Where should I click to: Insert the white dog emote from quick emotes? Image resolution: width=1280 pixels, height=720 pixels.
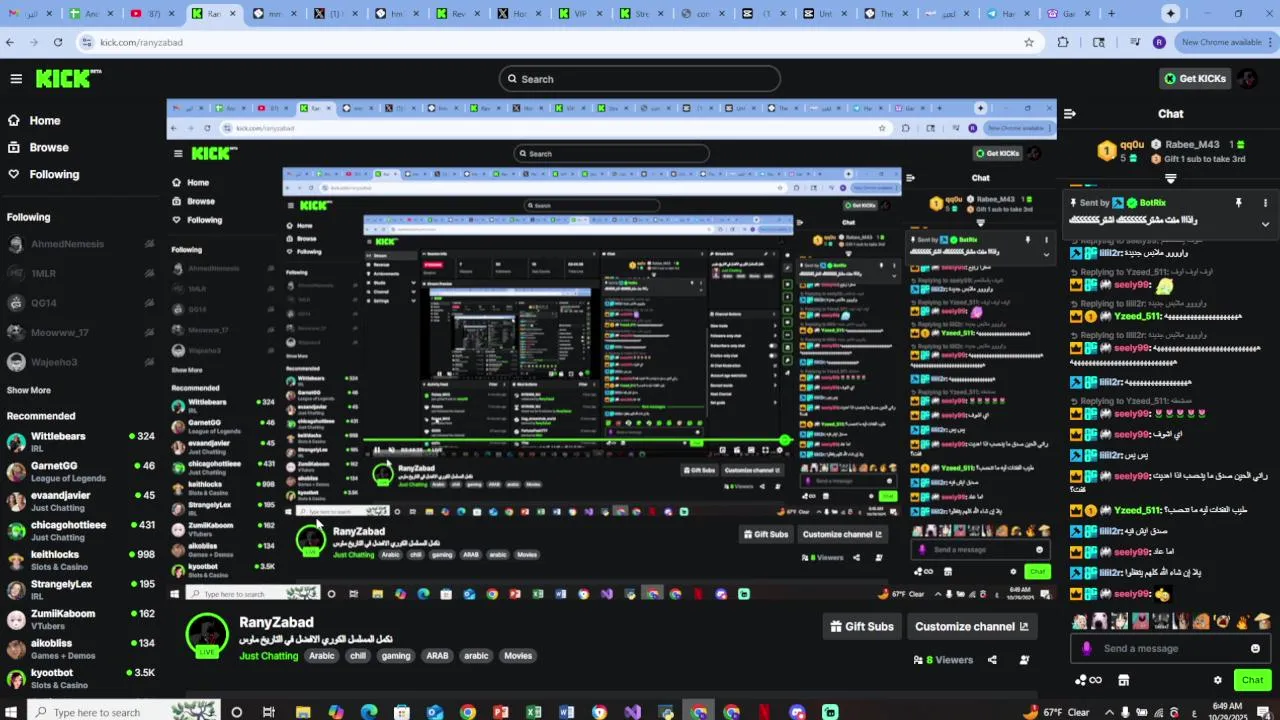click(x=1101, y=621)
